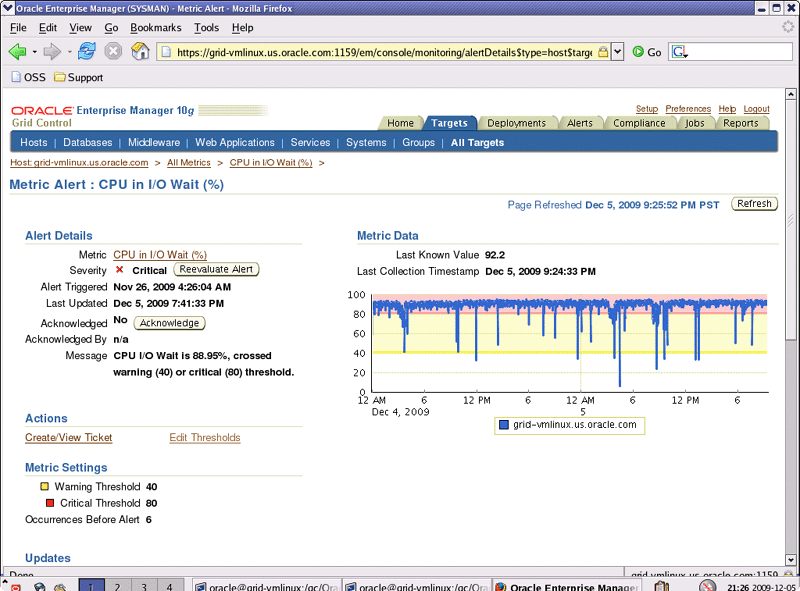Click into the browser URL address field
This screenshot has width=800, height=591.
pyautogui.click(x=384, y=52)
